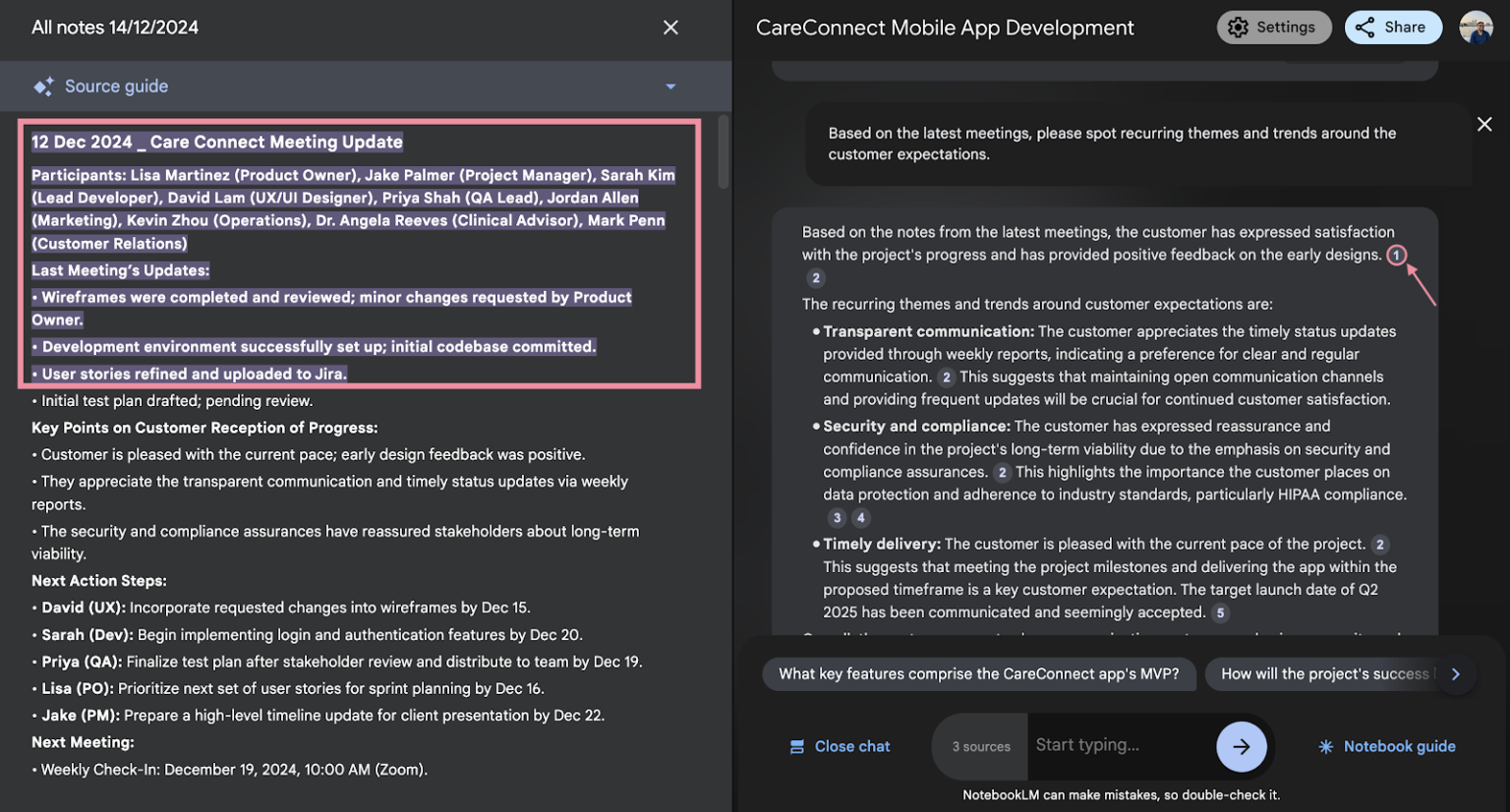1510x812 pixels.
Task: Open citation 5 after the Q2 2025 sentence
Action: click(x=1220, y=612)
